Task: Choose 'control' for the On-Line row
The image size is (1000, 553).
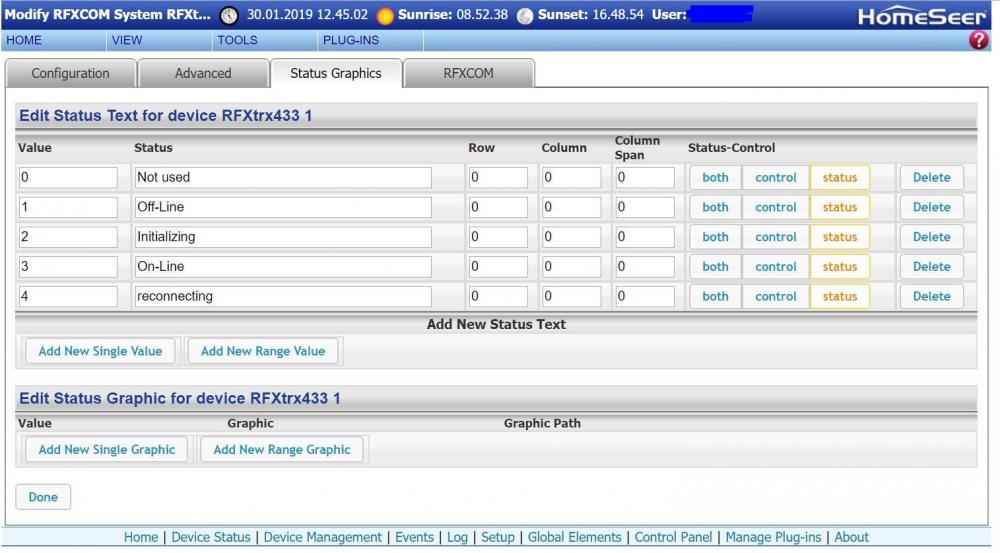Action: (775, 267)
